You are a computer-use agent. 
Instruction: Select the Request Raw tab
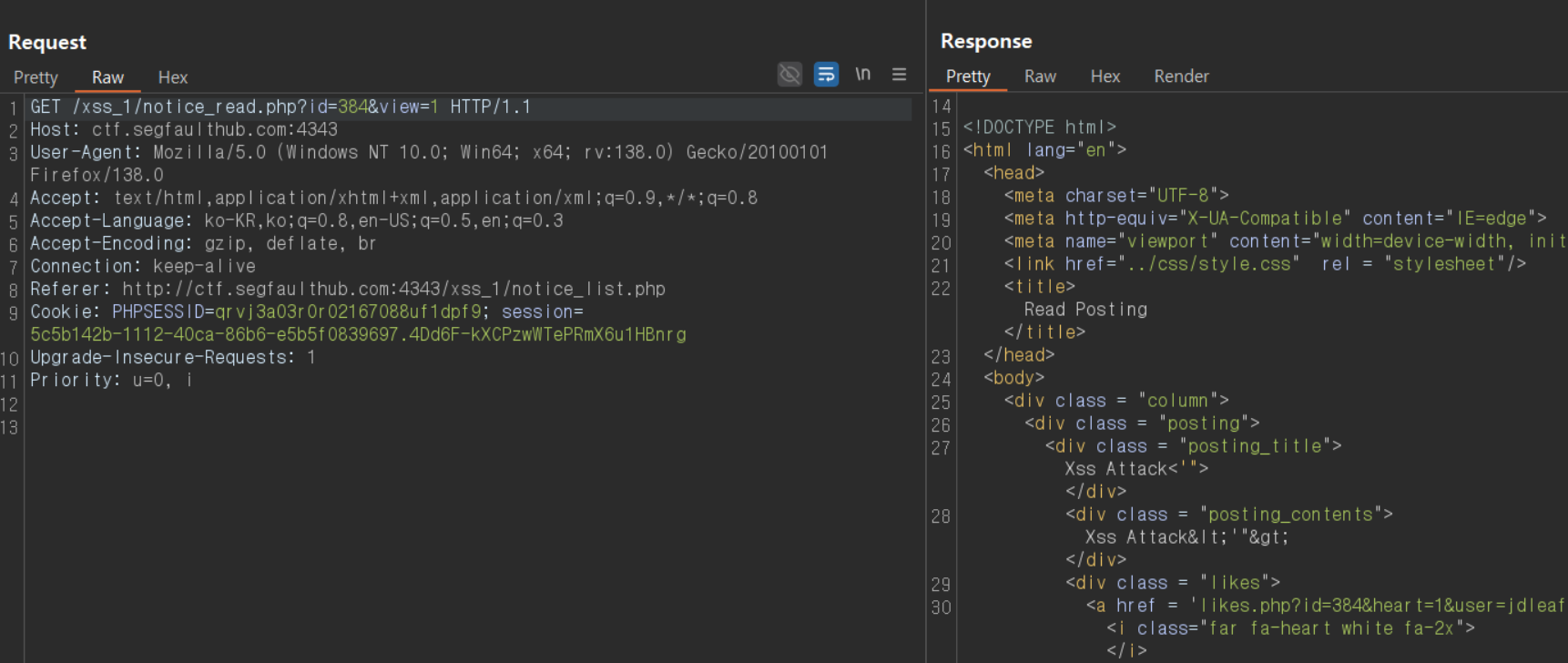point(107,77)
